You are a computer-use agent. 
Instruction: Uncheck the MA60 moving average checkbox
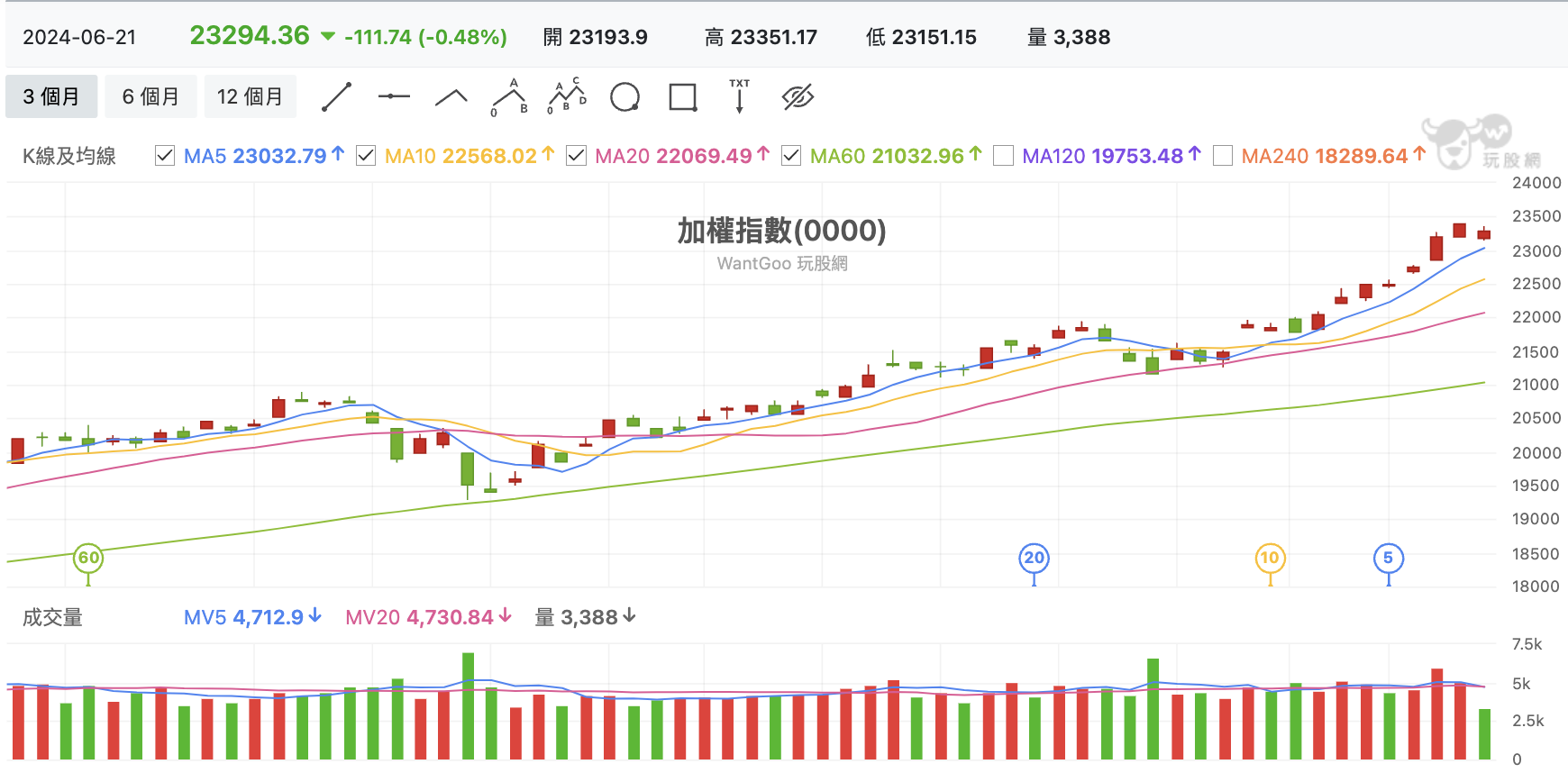[791, 156]
